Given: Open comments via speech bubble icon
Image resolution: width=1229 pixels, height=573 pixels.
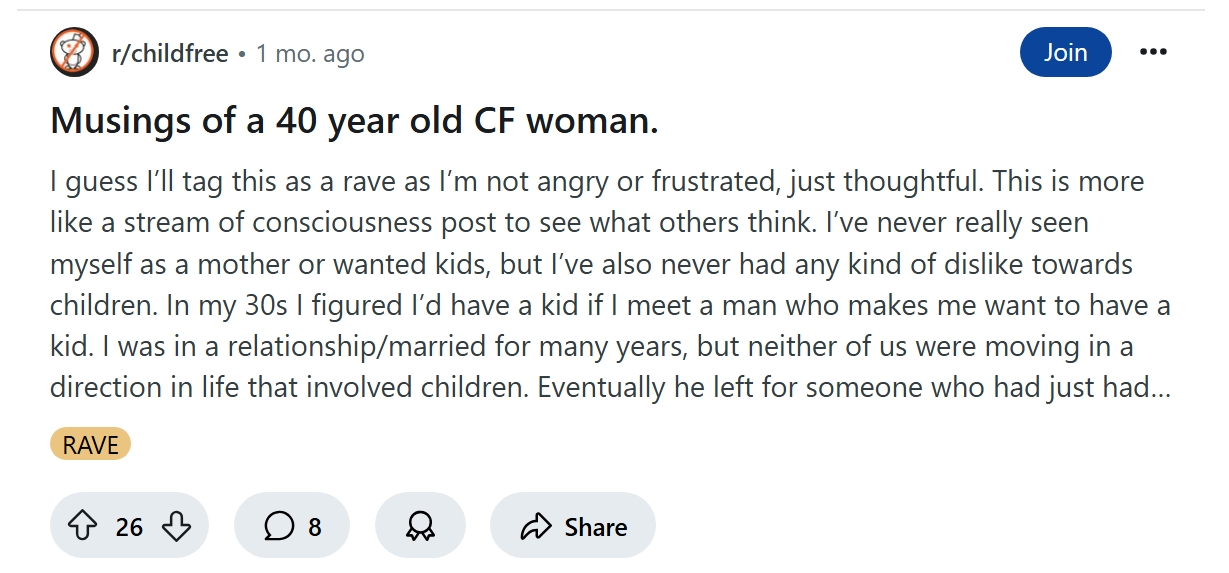Looking at the screenshot, I should tap(280, 526).
